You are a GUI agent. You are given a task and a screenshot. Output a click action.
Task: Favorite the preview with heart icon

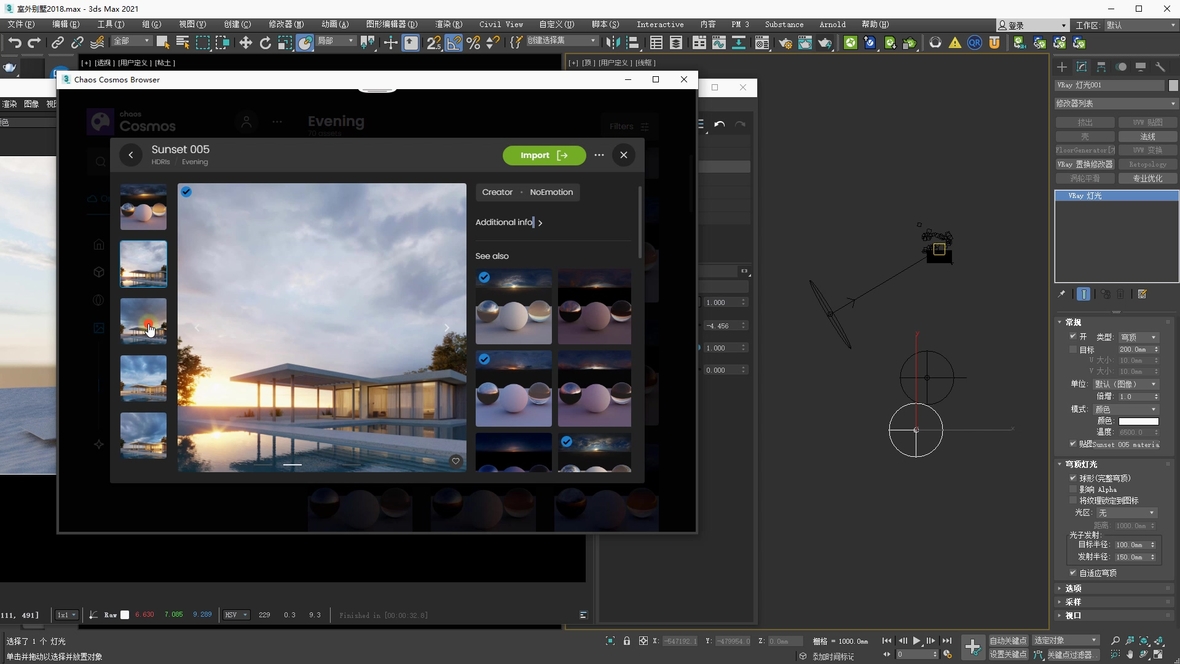click(455, 461)
